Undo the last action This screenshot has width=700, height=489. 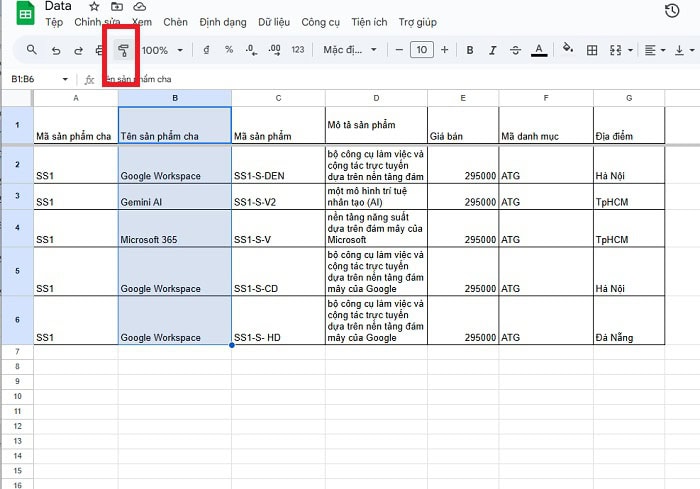tap(56, 50)
